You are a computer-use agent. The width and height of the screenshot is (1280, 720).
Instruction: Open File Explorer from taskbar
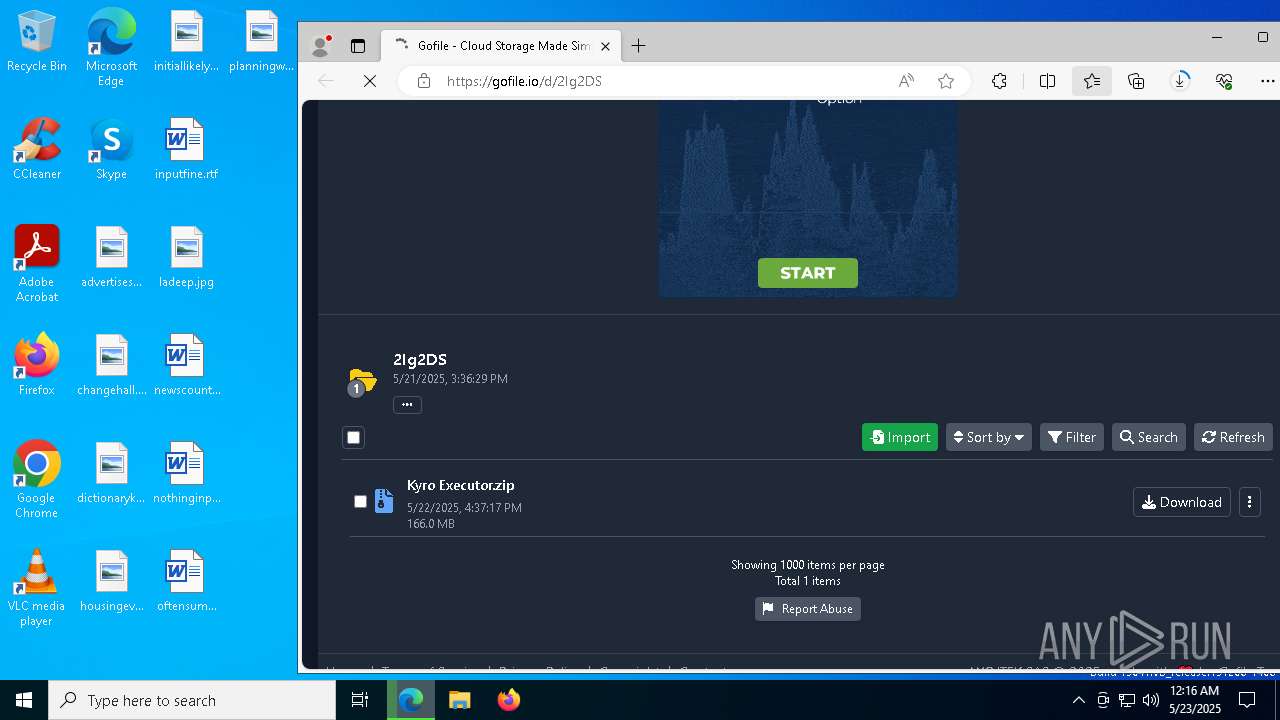tap(459, 700)
